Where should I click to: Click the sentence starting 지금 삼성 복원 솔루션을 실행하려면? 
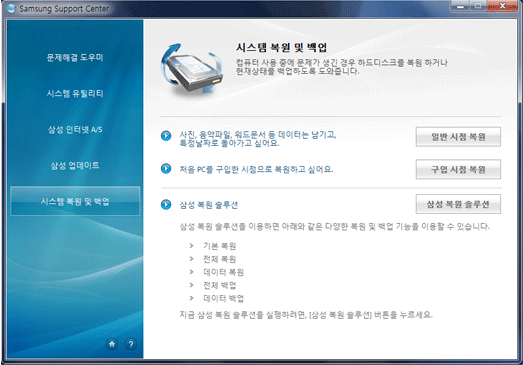306,315
